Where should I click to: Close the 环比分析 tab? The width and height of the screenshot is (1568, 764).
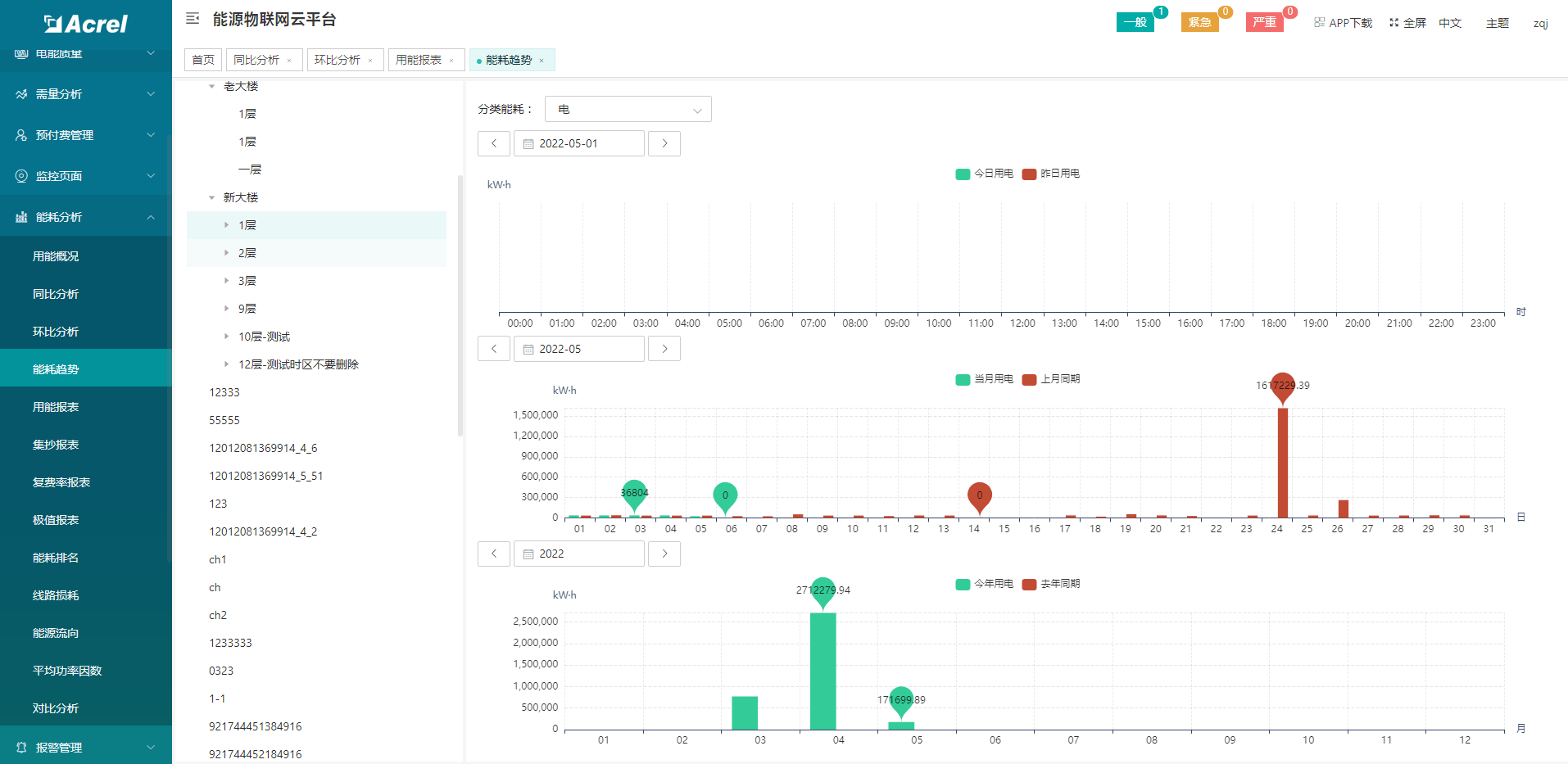[370, 61]
